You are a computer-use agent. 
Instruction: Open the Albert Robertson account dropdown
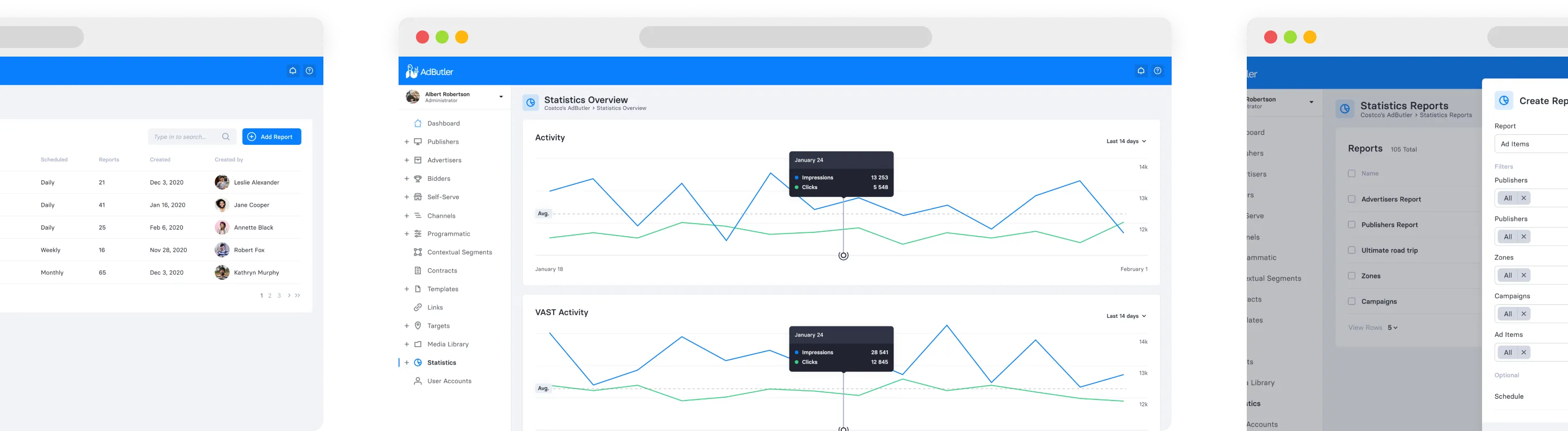coord(501,97)
